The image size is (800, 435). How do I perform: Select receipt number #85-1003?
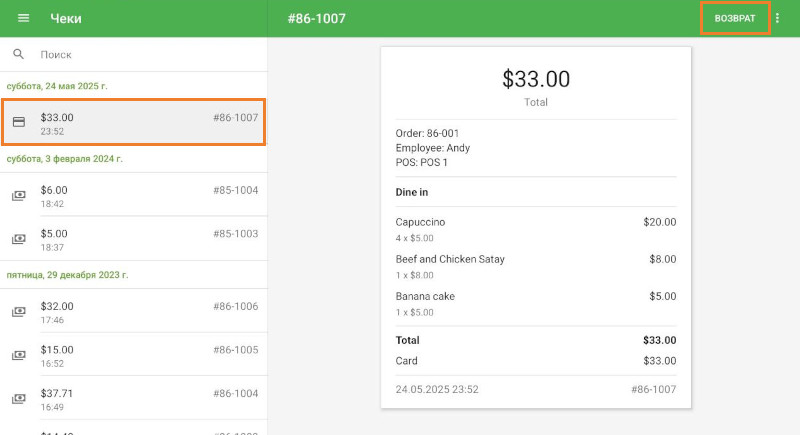[235, 234]
